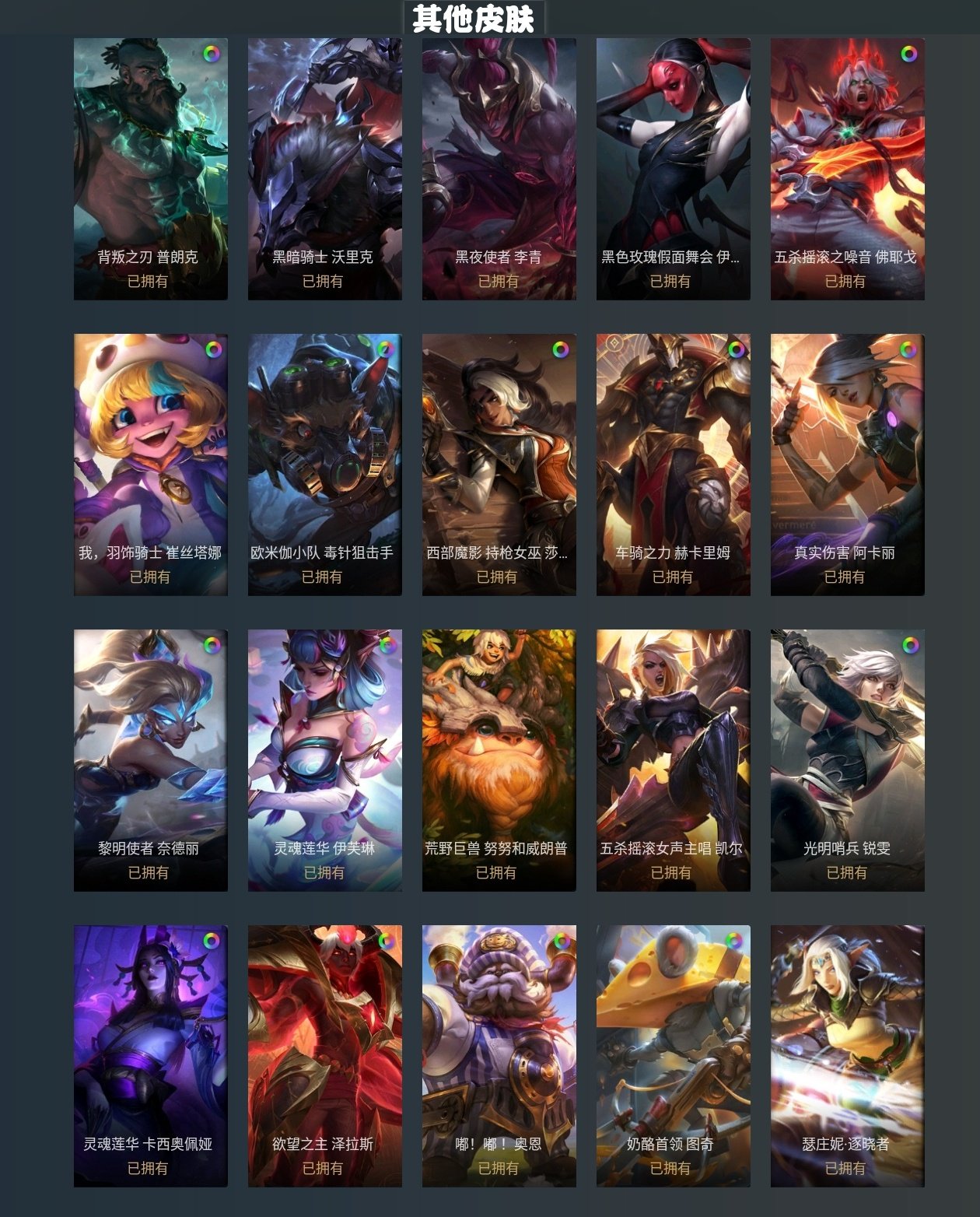Open the 荒野巨兽 努努和威朗普 skin
The height and width of the screenshot is (1217, 980).
pos(499,760)
